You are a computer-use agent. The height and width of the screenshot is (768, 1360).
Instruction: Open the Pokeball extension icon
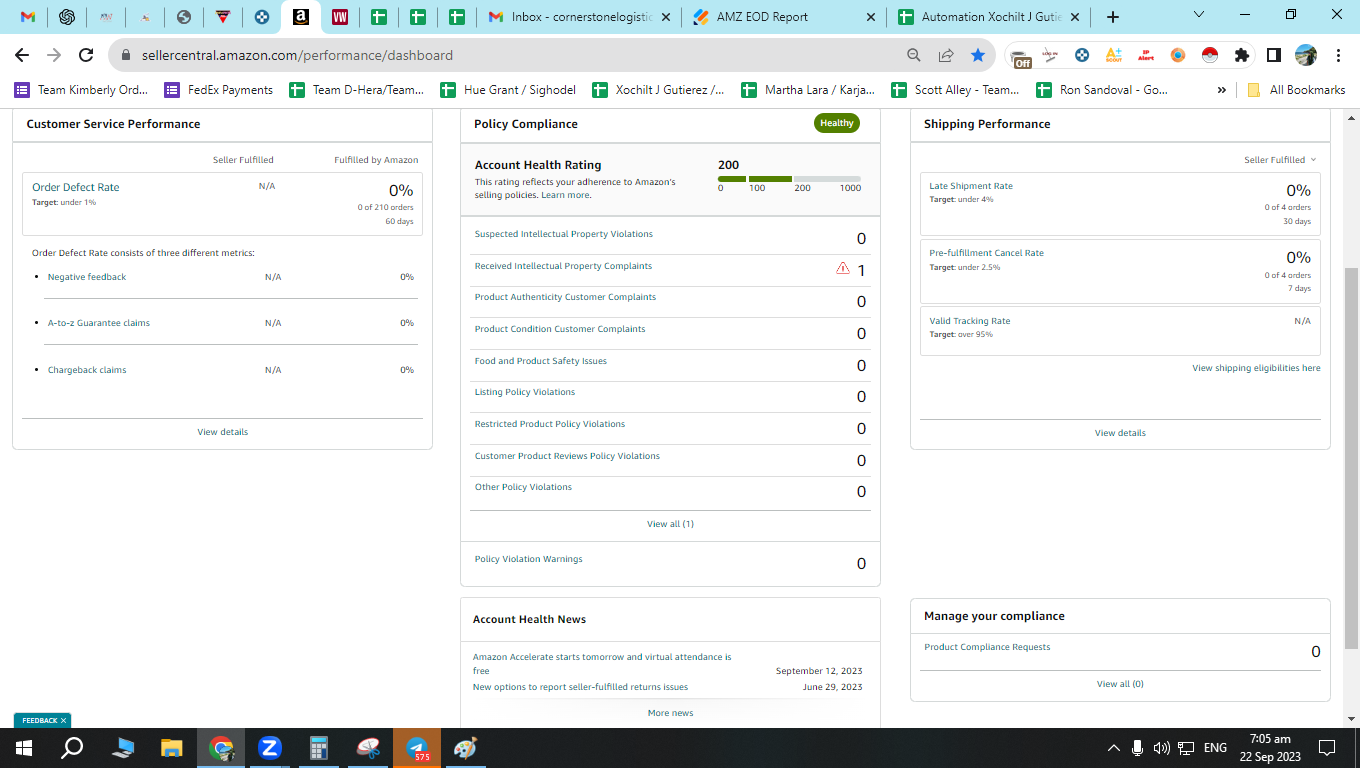click(x=1210, y=55)
